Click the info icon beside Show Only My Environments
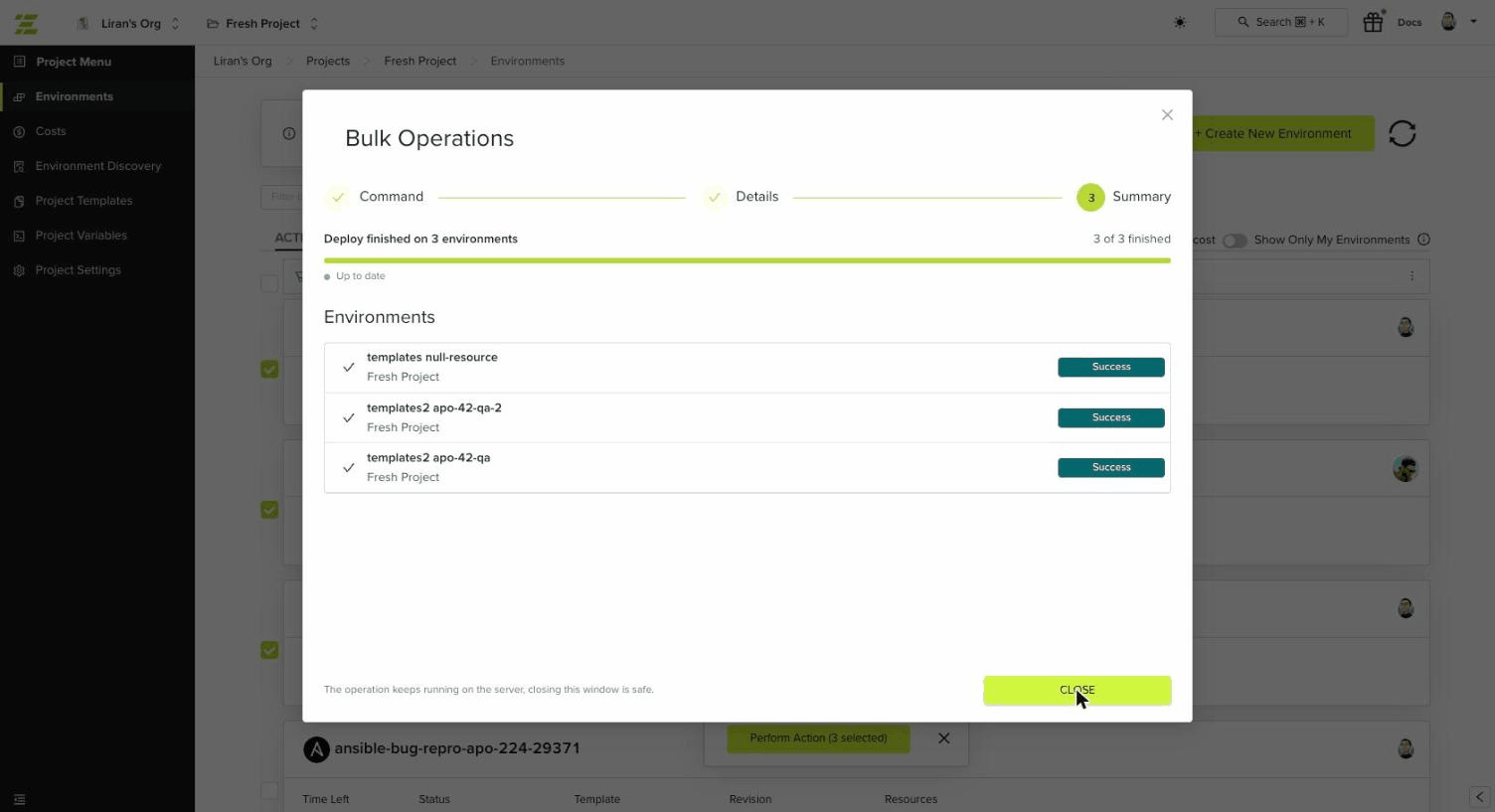1495x812 pixels. tap(1423, 240)
